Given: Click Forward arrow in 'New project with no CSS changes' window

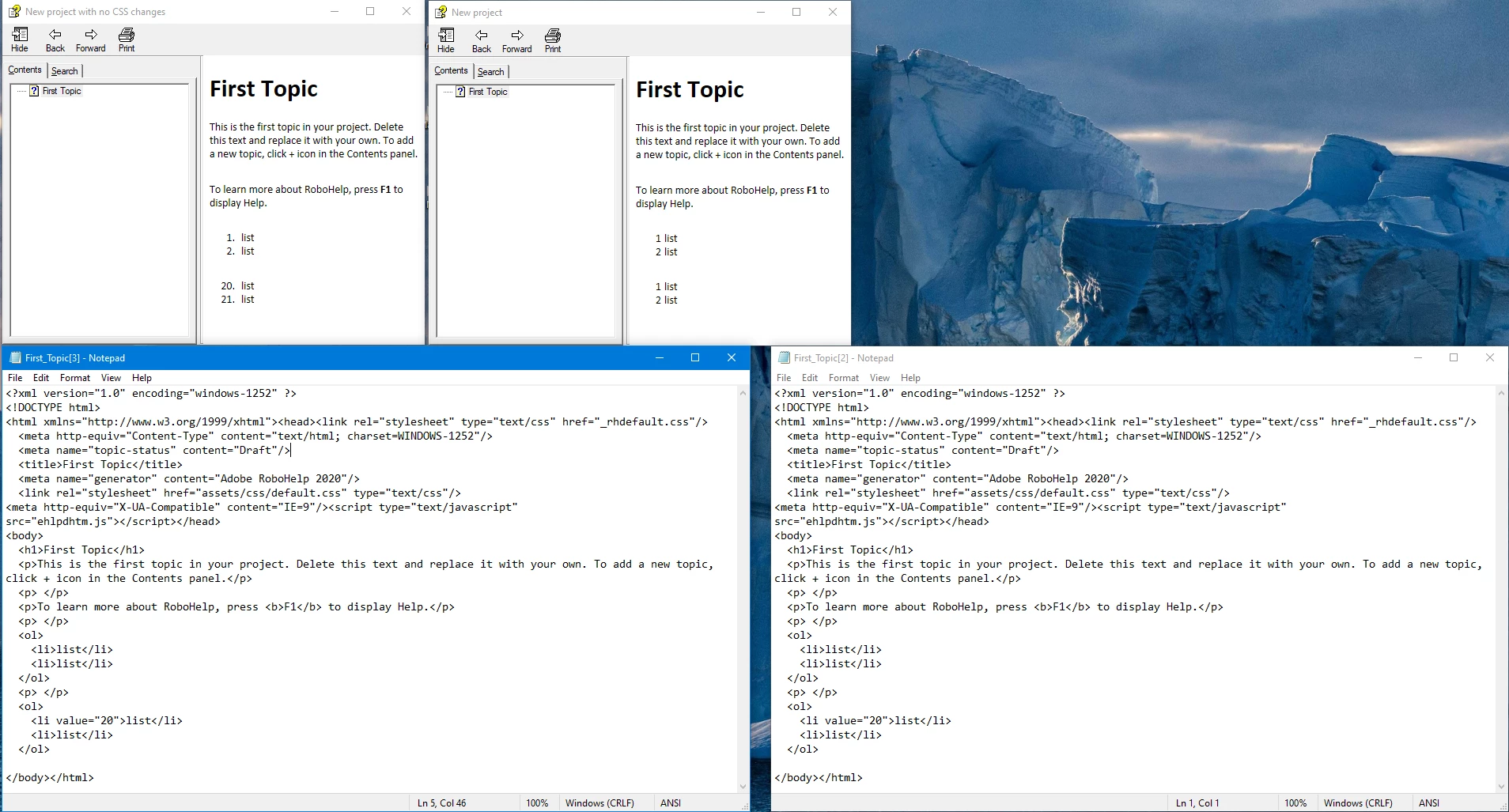Looking at the screenshot, I should click(91, 35).
